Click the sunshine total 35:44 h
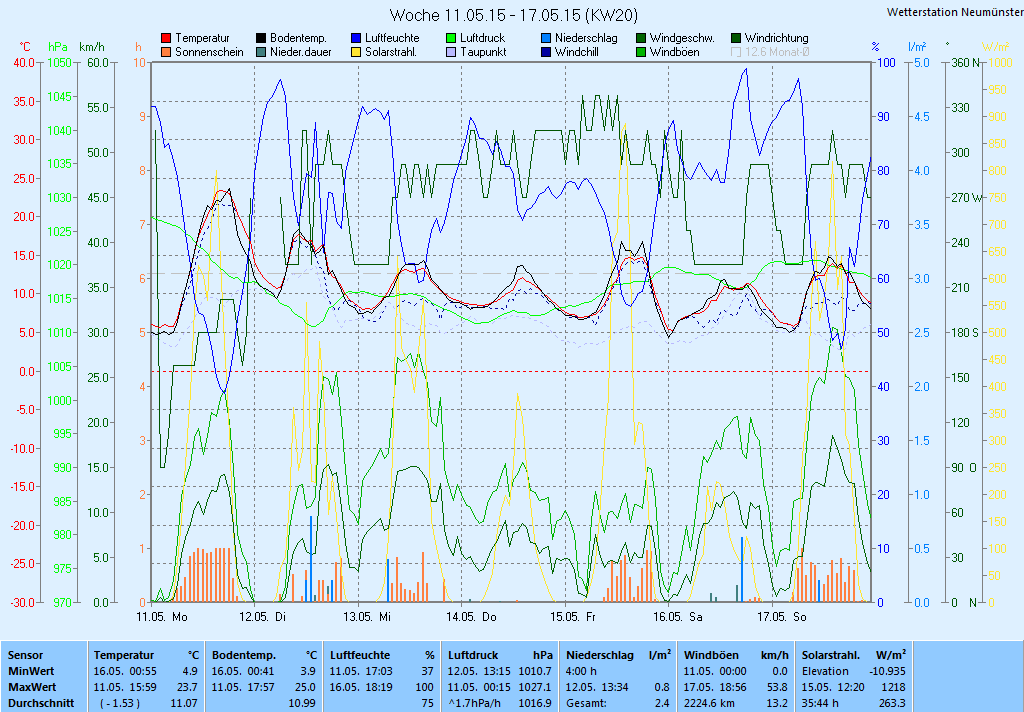 (821, 704)
